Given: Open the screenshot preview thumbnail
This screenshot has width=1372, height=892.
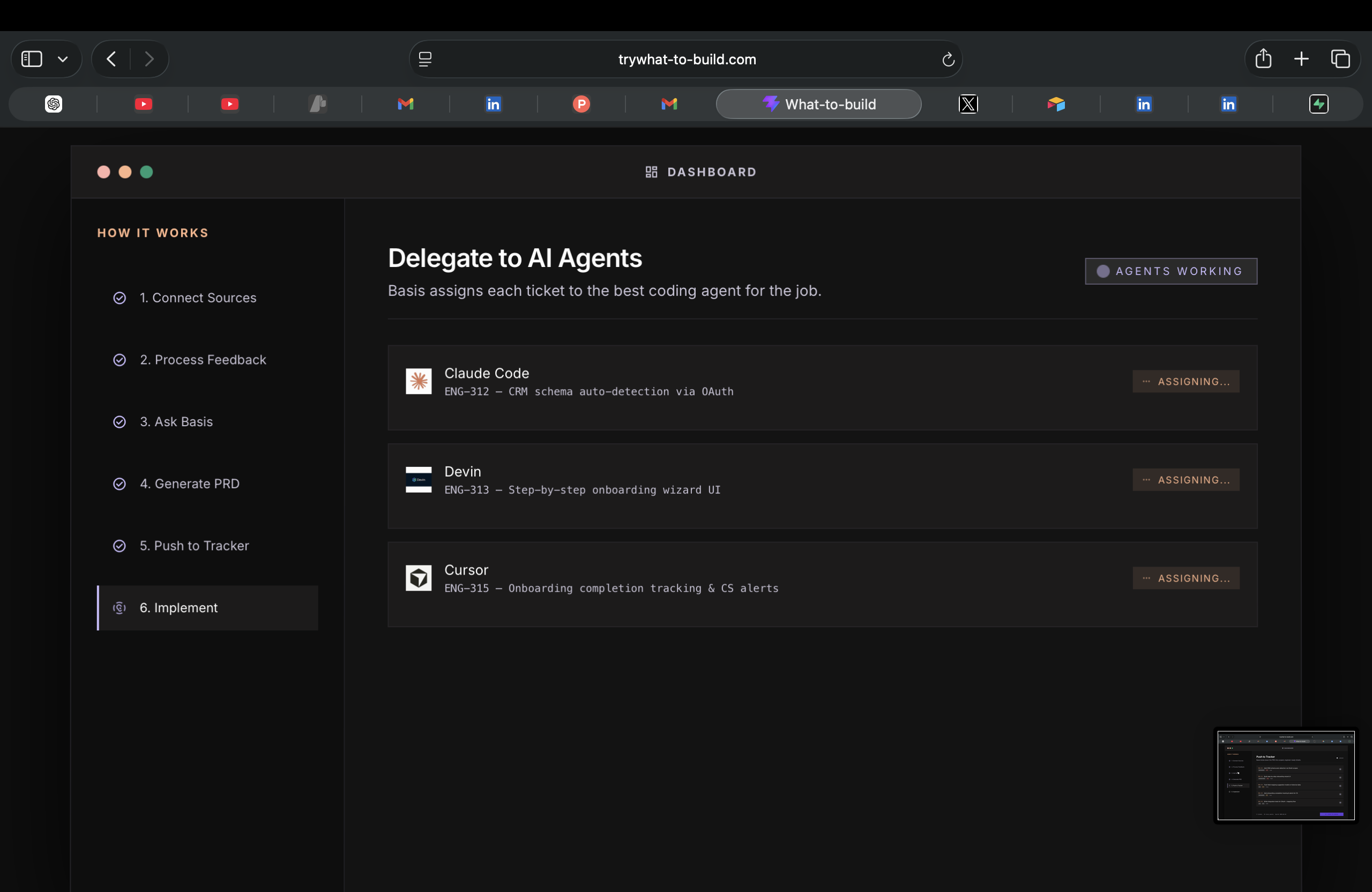Looking at the screenshot, I should 1285,775.
